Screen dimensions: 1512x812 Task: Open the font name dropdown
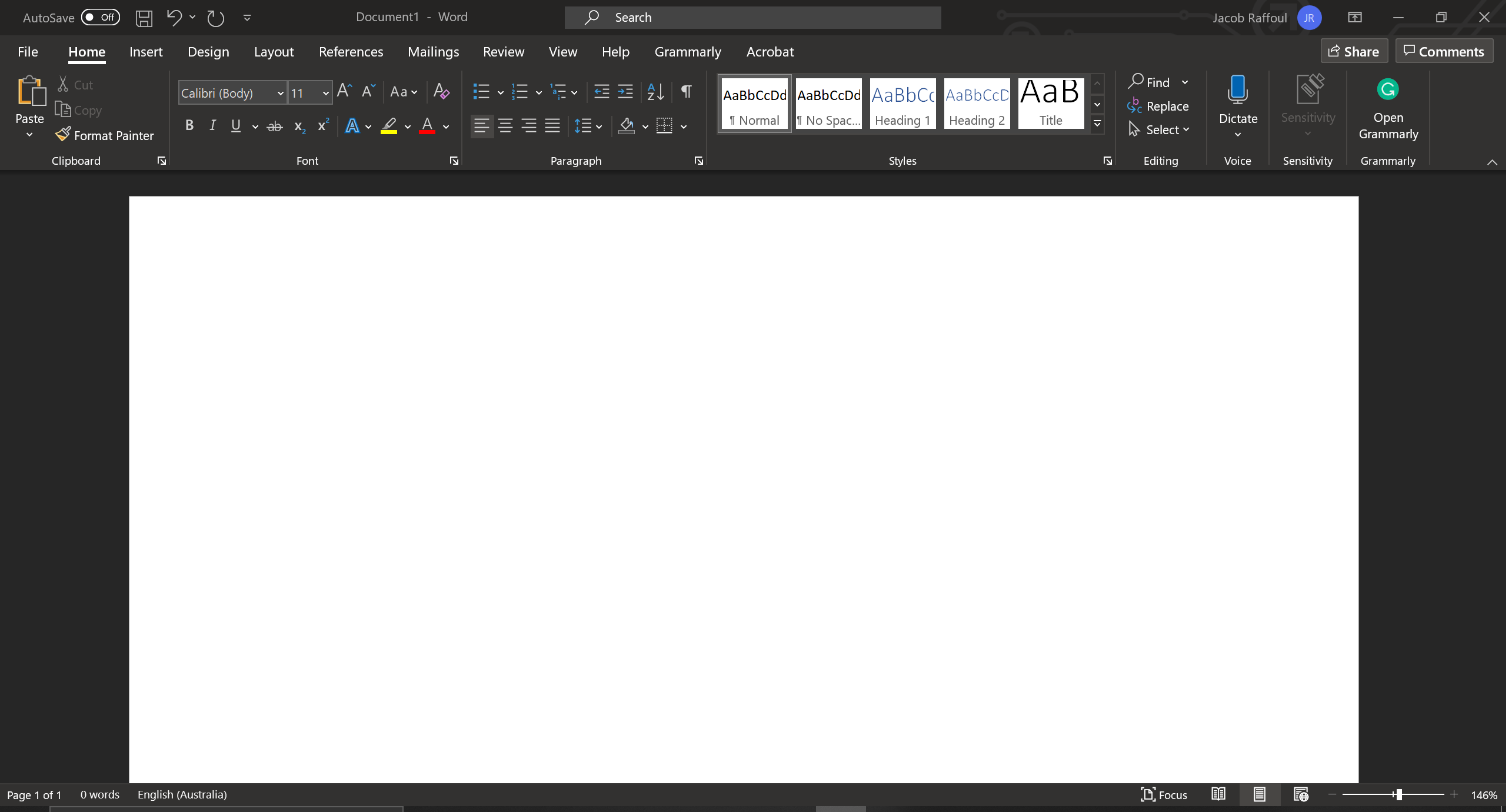[280, 93]
